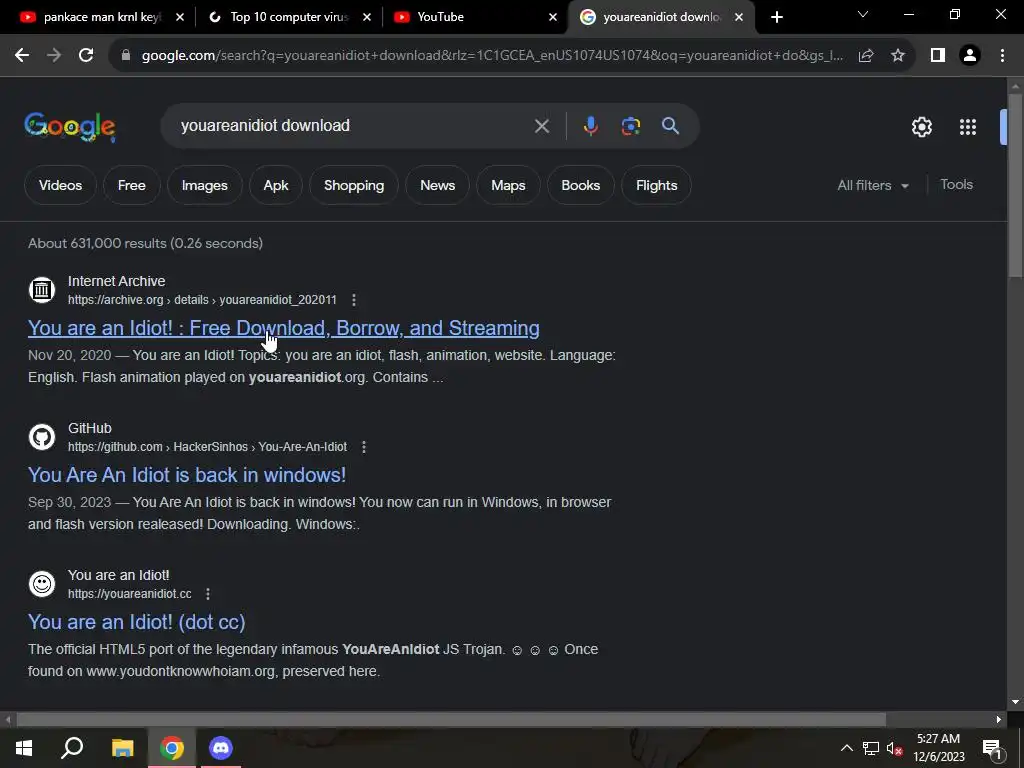Open the Windows Start menu
Viewport: 1024px width, 768px height.
pos(24,748)
